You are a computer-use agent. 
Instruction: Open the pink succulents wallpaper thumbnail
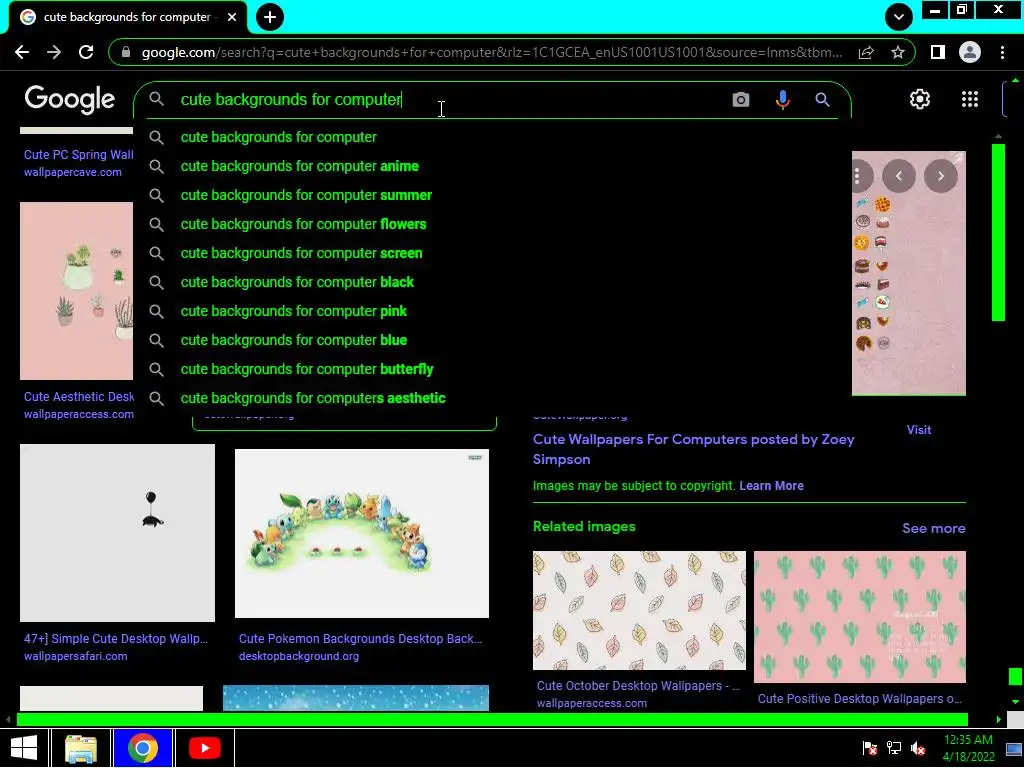point(76,291)
